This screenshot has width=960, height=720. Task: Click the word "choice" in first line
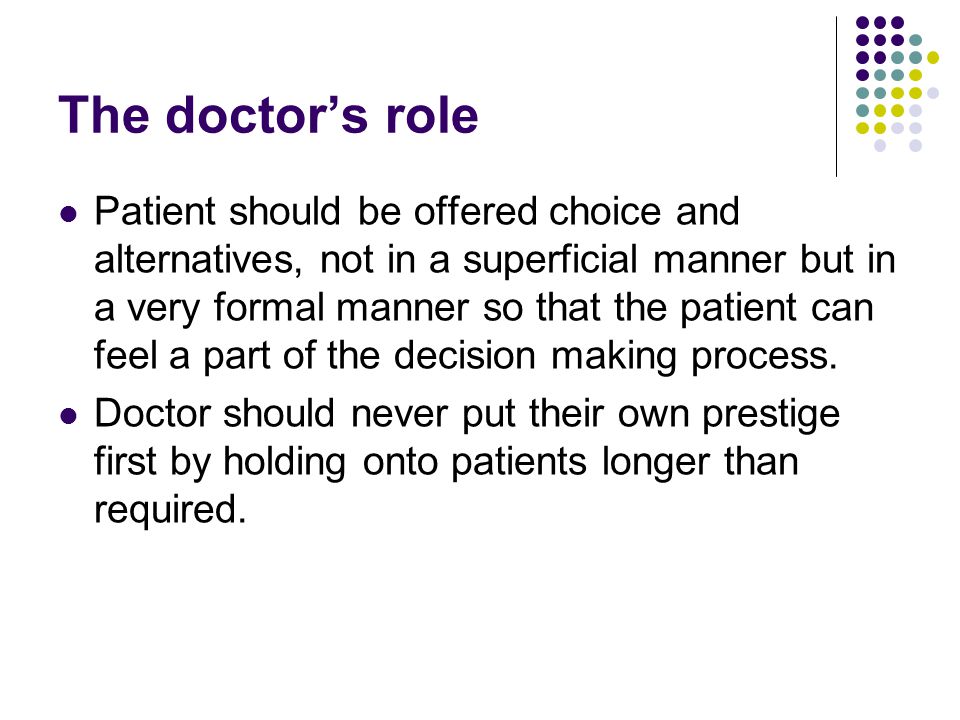(x=605, y=211)
